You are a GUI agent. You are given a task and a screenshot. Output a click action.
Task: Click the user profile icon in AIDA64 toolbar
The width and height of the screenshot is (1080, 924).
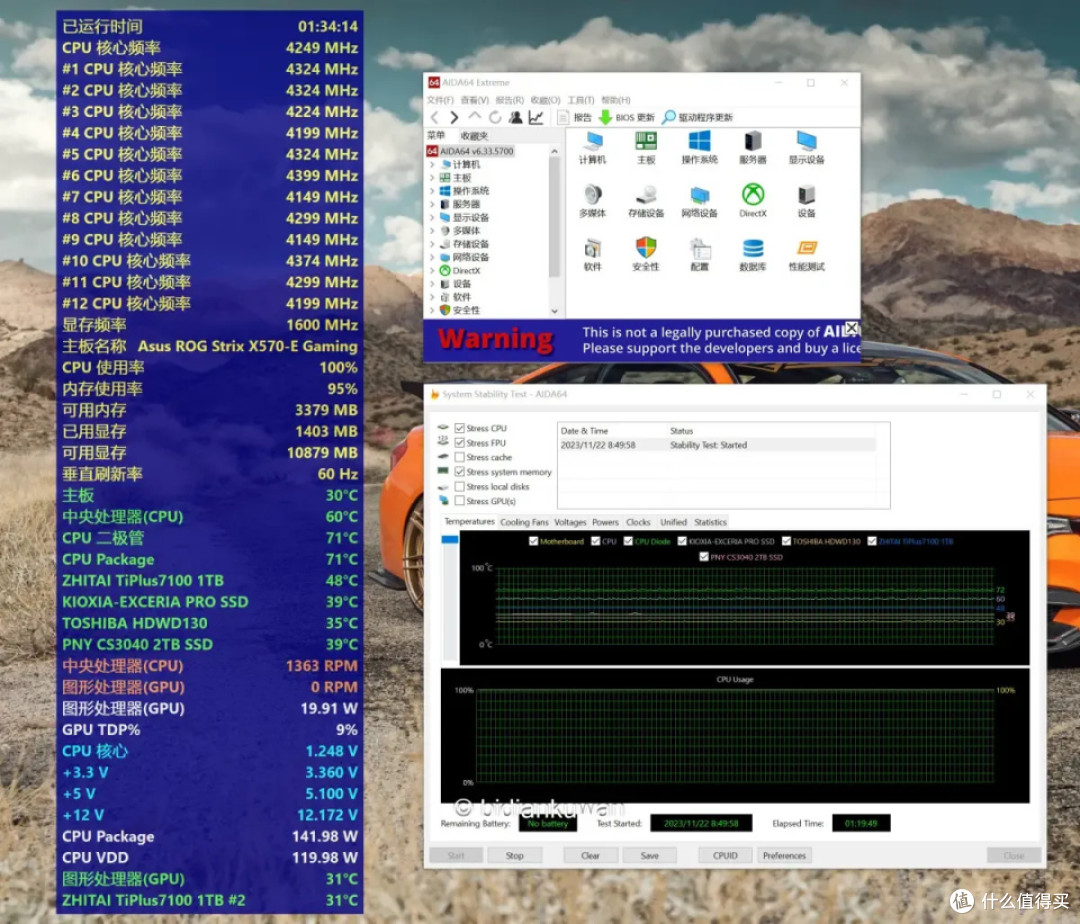tap(515, 118)
